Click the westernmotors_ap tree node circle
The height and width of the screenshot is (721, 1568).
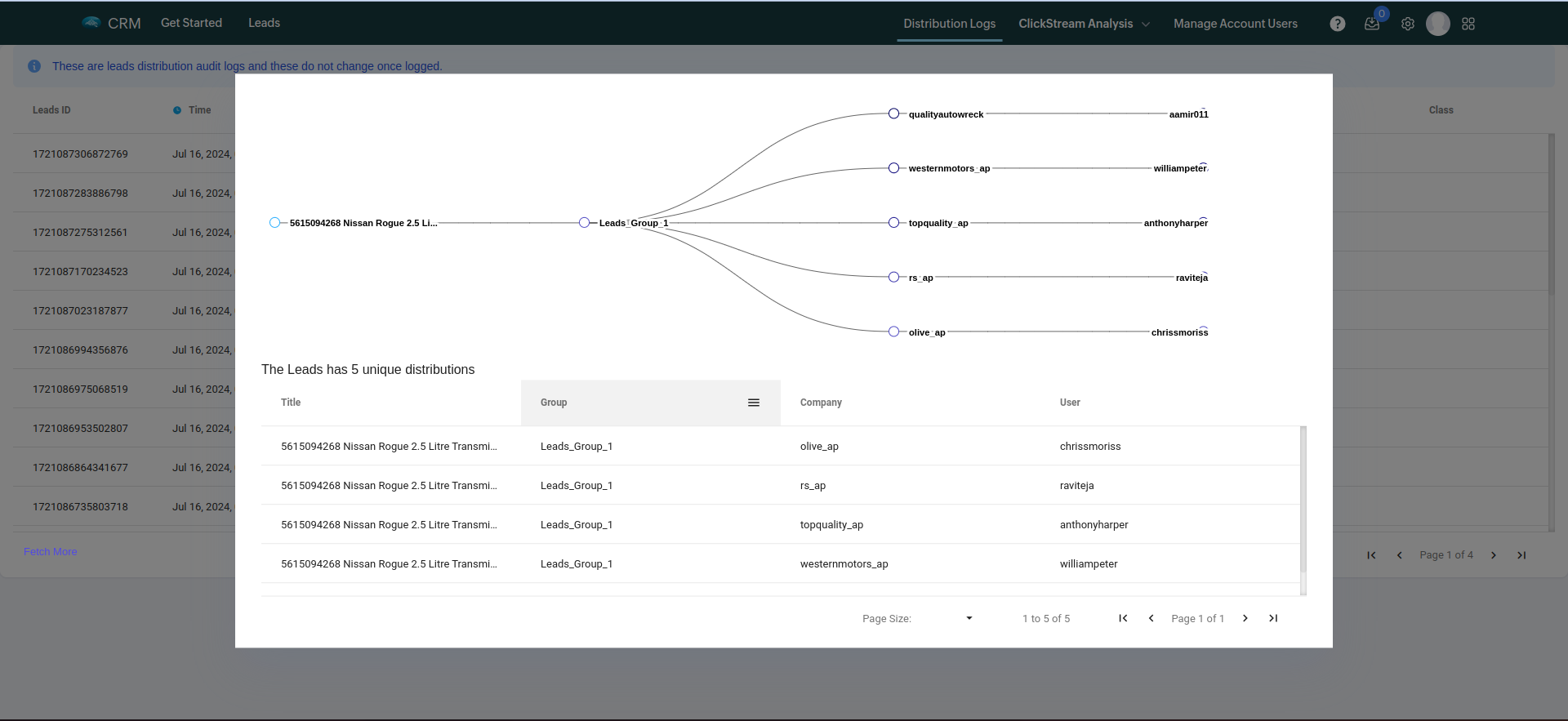(x=893, y=168)
